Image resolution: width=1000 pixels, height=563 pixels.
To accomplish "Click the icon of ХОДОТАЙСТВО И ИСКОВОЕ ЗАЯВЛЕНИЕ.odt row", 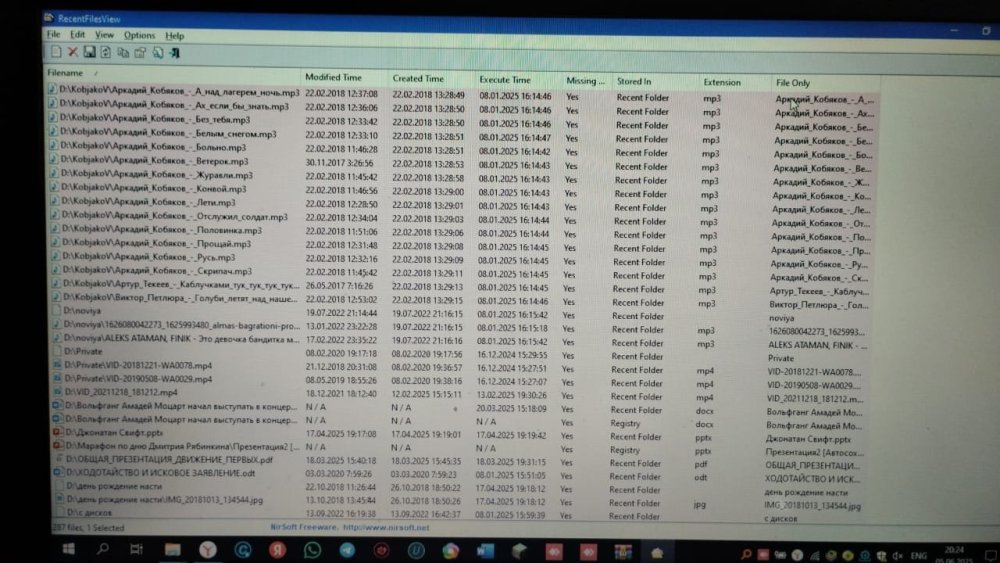I will pyautogui.click(x=58, y=472).
